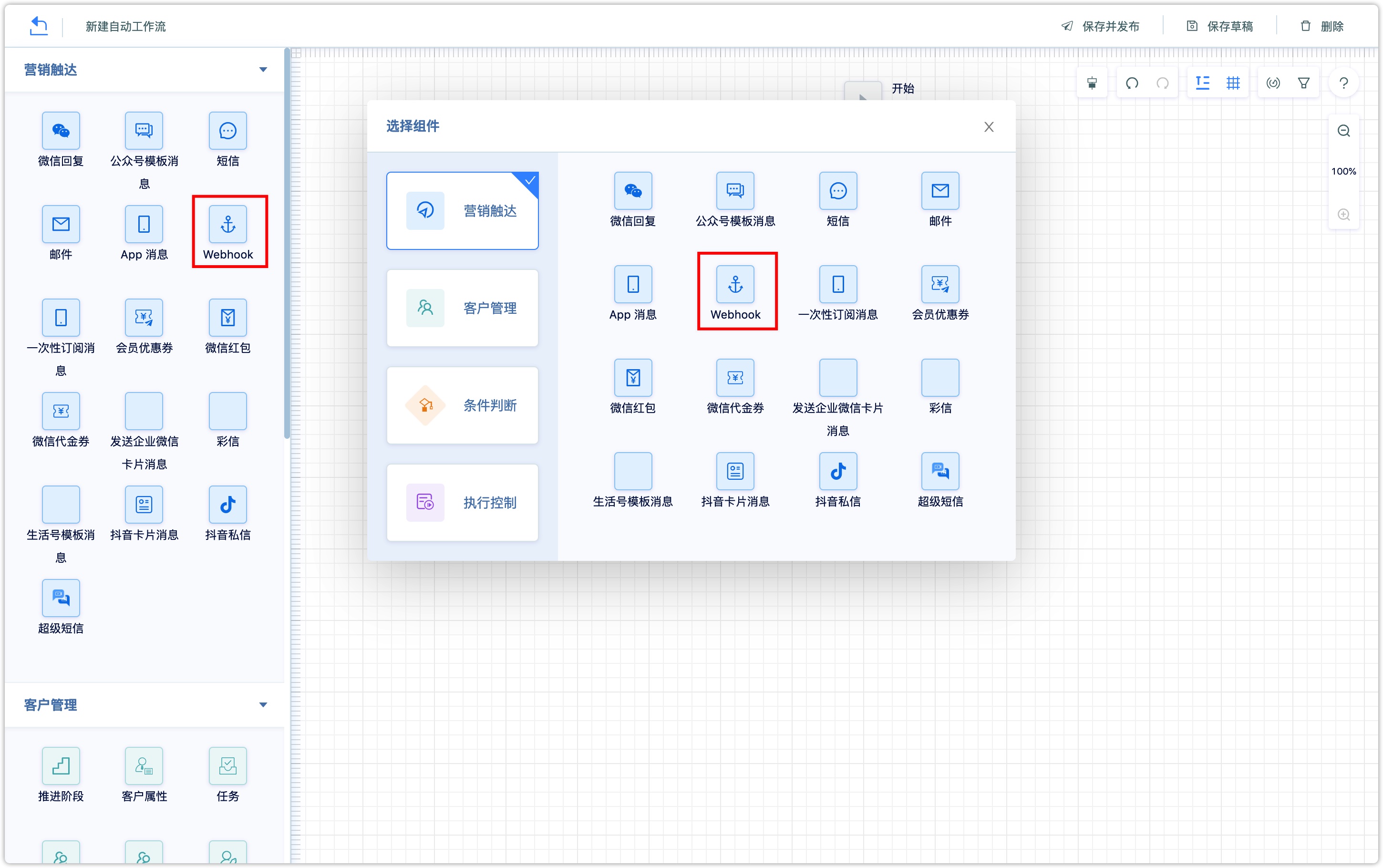Collapse the 客户管理 sidebar section
The width and height of the screenshot is (1383, 868).
click(x=263, y=704)
